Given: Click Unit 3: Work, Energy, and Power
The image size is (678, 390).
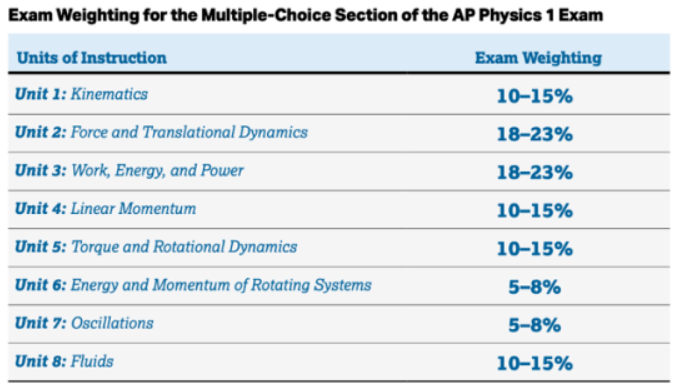Looking at the screenshot, I should point(129,171).
